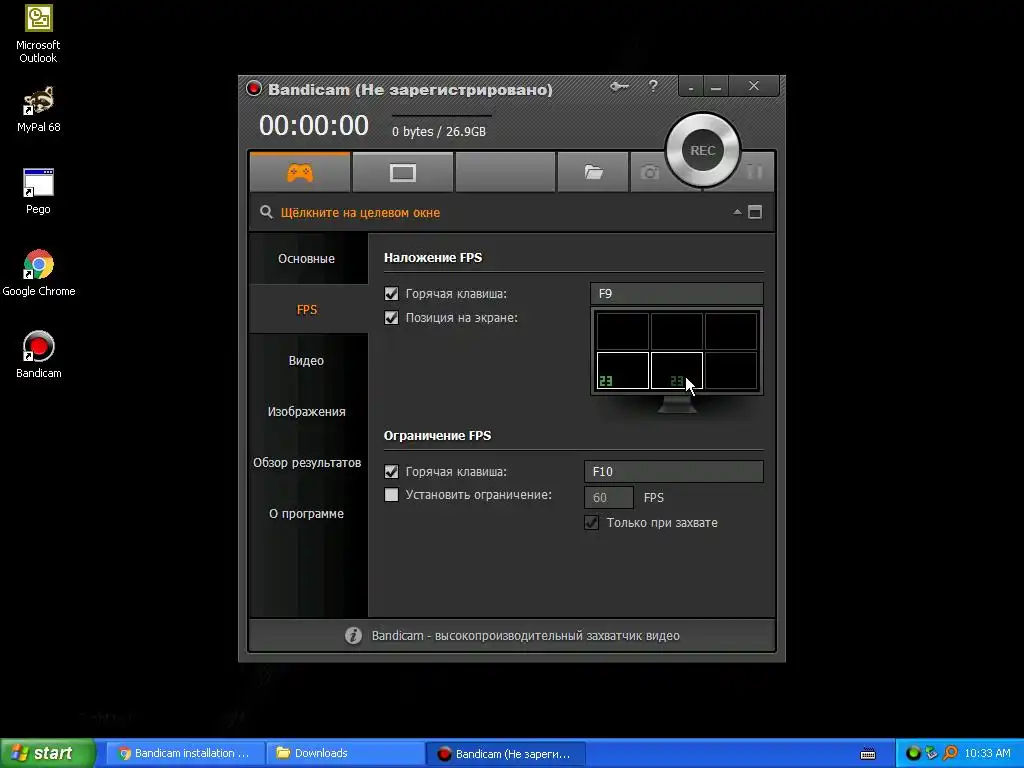Image resolution: width=1024 pixels, height=768 pixels.
Task: Open the Обзор результатов tab
Action: click(x=306, y=462)
